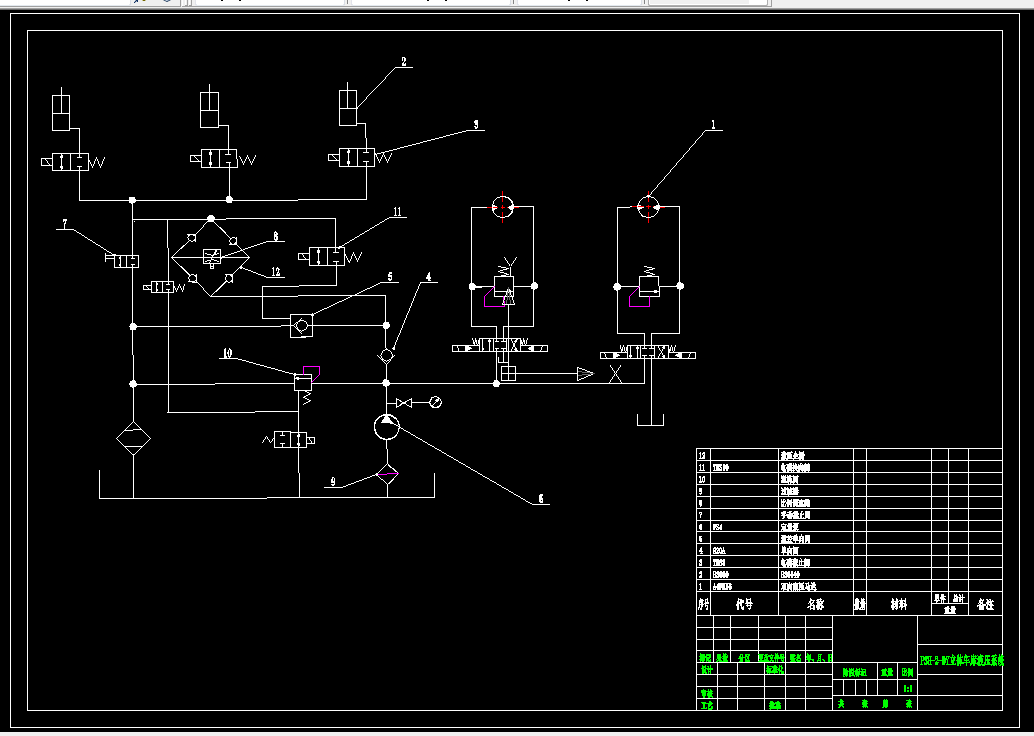The height and width of the screenshot is (736, 1034).
Task: Select the 材料 header in the parts list
Action: click(x=899, y=603)
